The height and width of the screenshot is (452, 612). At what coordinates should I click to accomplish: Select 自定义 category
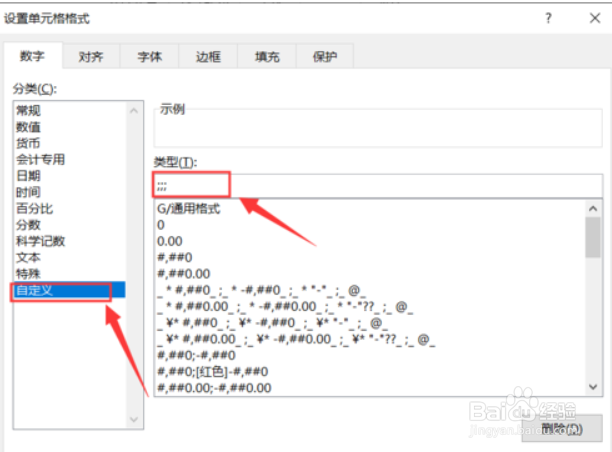(x=69, y=290)
